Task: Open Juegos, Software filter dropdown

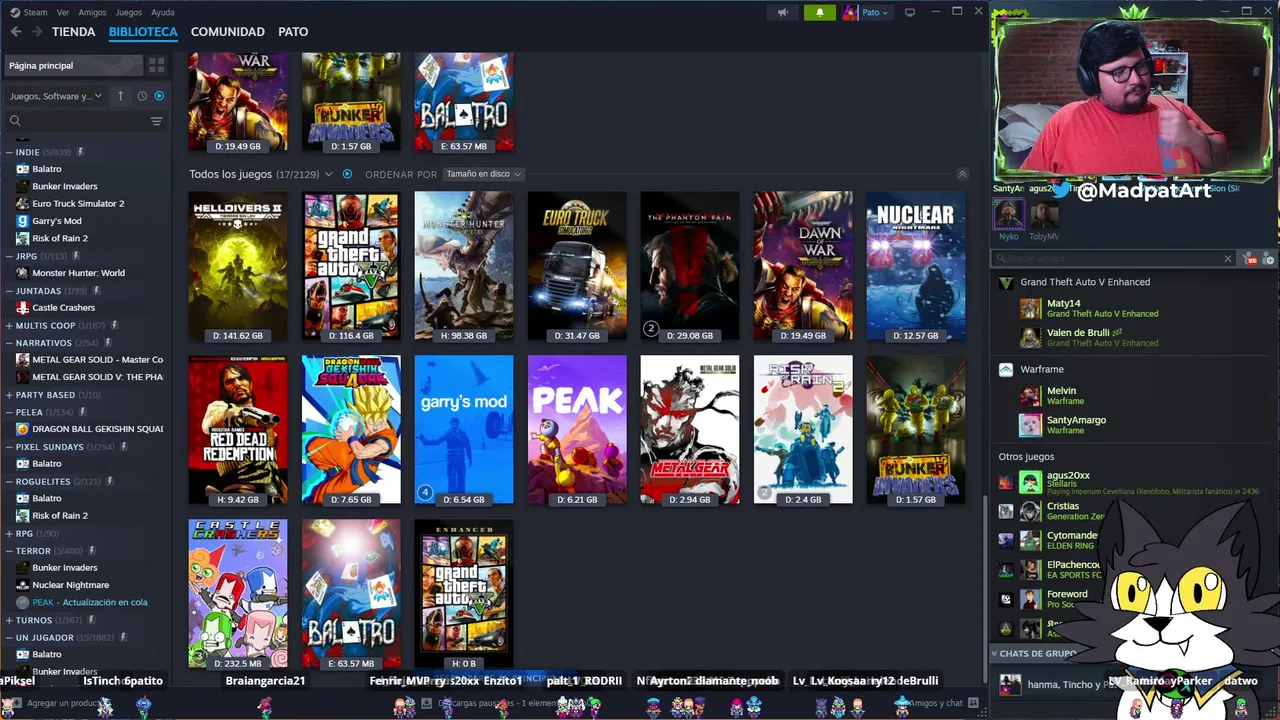Action: [x=56, y=96]
